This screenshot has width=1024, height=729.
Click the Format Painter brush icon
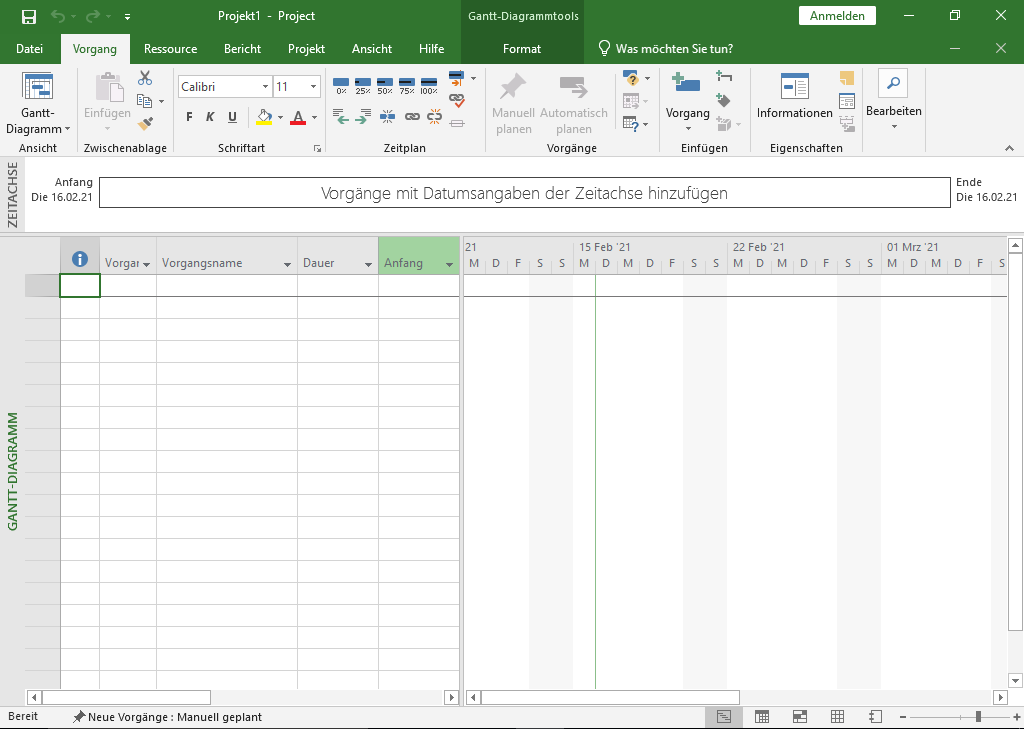tap(145, 123)
